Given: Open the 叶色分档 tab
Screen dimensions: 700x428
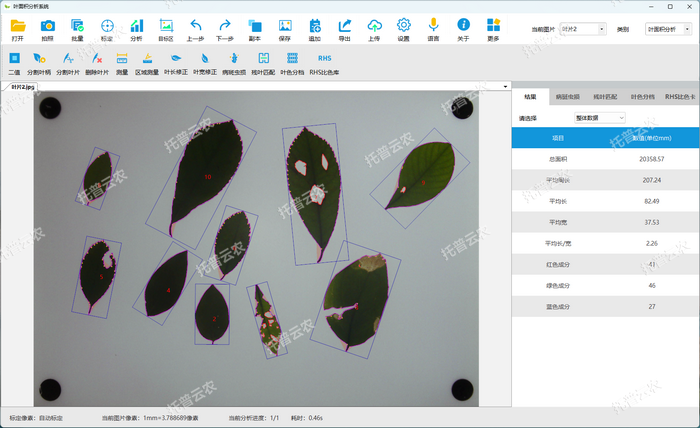Looking at the screenshot, I should 642,97.
